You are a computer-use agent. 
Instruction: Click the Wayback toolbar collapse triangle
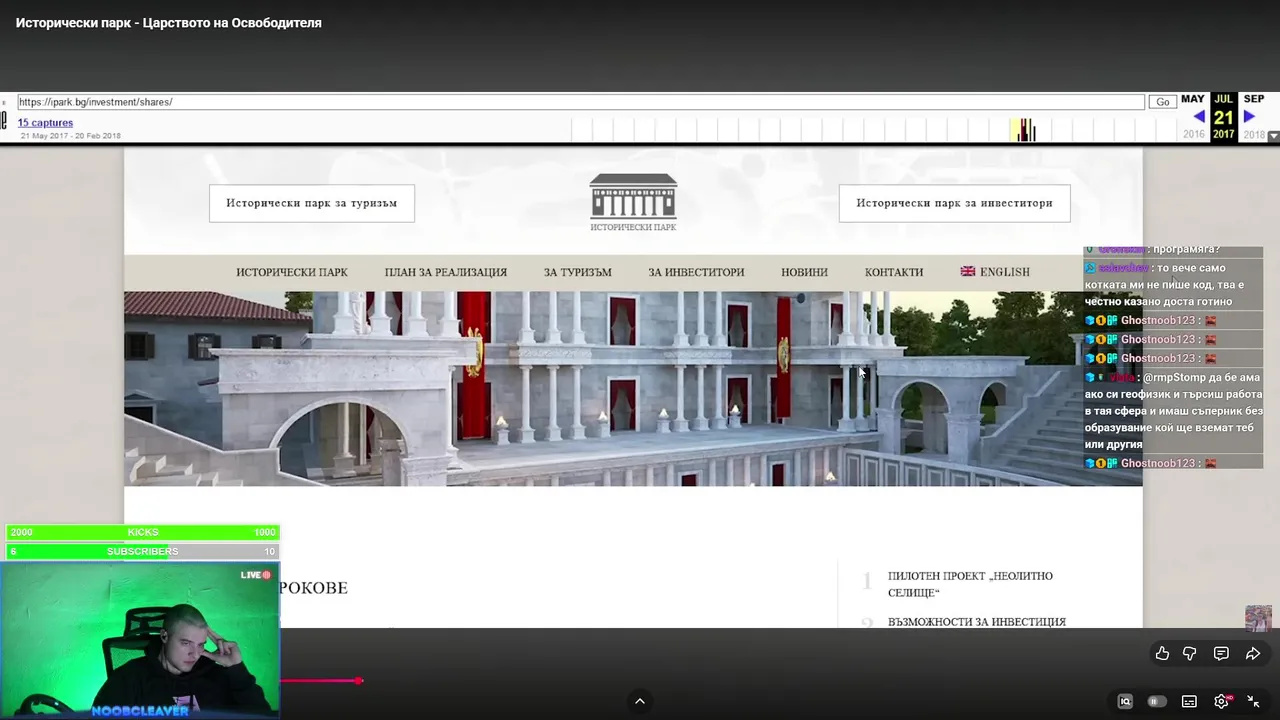(x=1273, y=136)
